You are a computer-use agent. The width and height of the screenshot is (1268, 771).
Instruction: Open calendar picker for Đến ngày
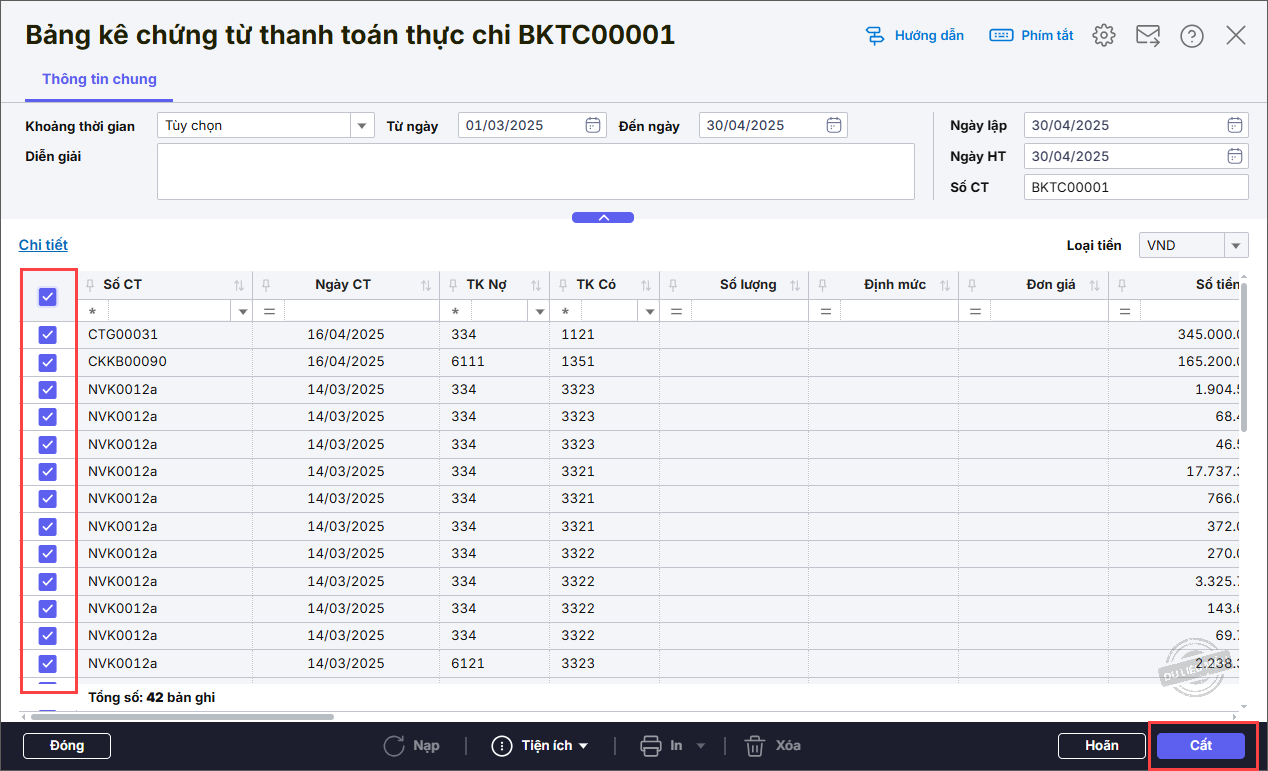pyautogui.click(x=834, y=125)
